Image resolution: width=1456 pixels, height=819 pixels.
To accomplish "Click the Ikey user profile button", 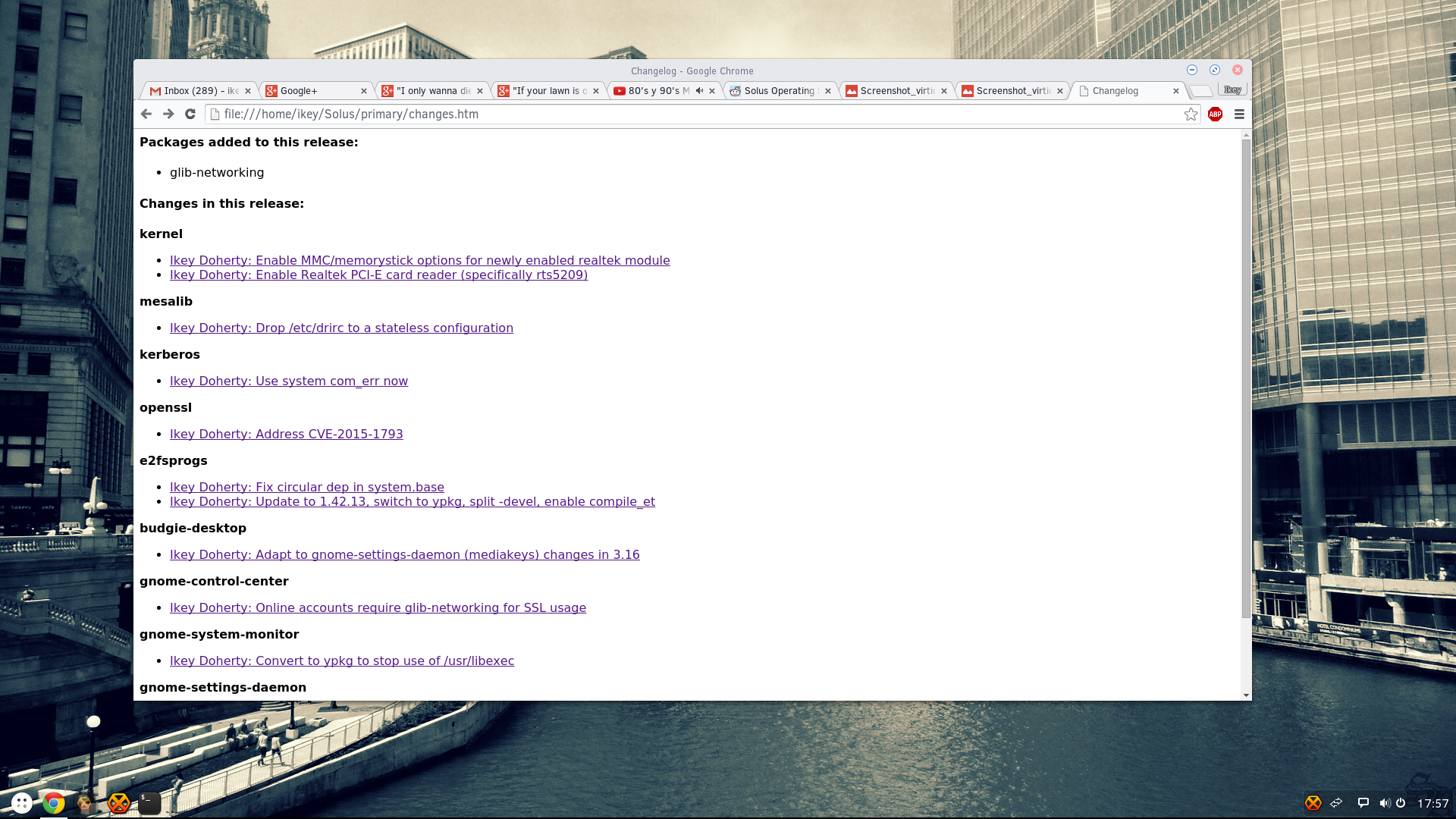I will pos(1232,89).
